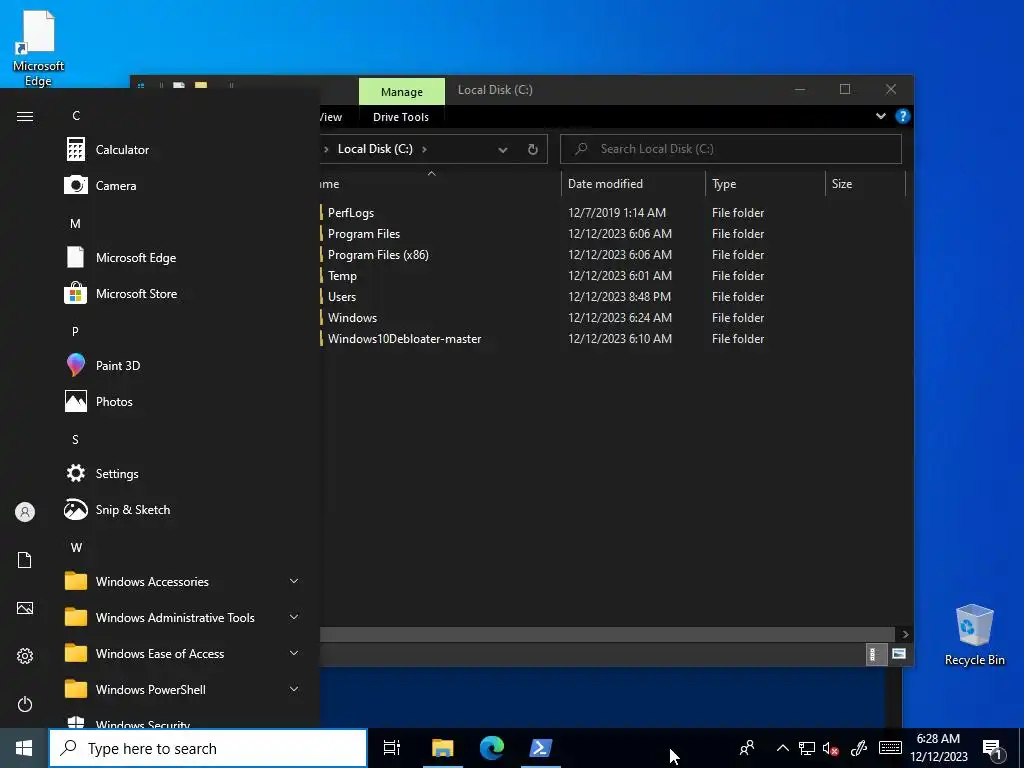Jump to letter P app group
The height and width of the screenshot is (768, 1024).
pos(76,331)
